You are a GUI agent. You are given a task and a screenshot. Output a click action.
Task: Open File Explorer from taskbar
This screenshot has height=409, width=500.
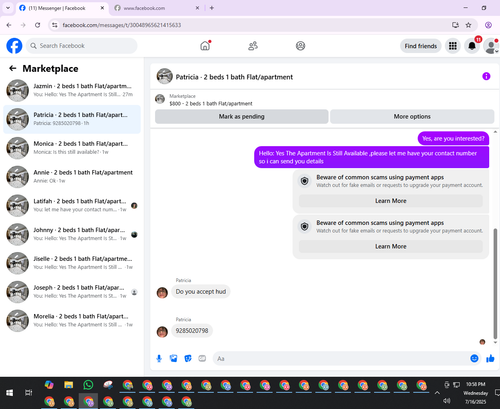point(69,385)
